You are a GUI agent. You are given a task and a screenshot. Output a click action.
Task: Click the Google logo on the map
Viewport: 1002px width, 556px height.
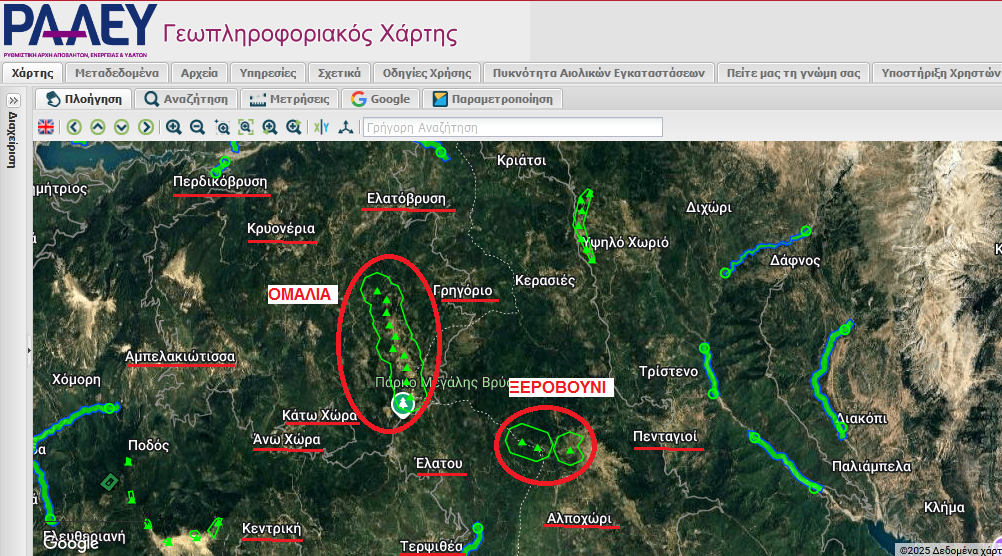pos(71,543)
